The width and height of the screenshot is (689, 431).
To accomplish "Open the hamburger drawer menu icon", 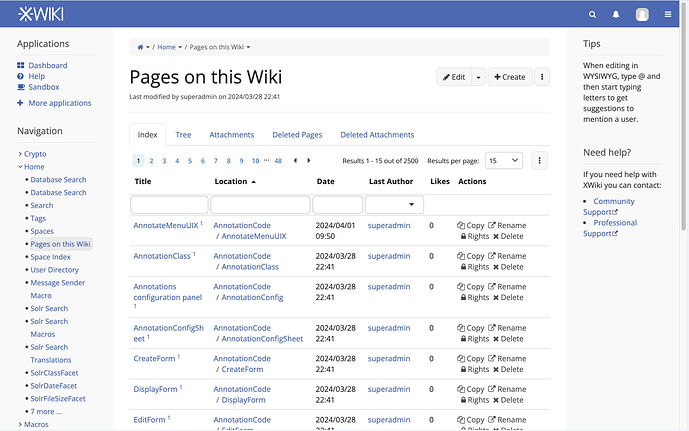I will click(669, 15).
